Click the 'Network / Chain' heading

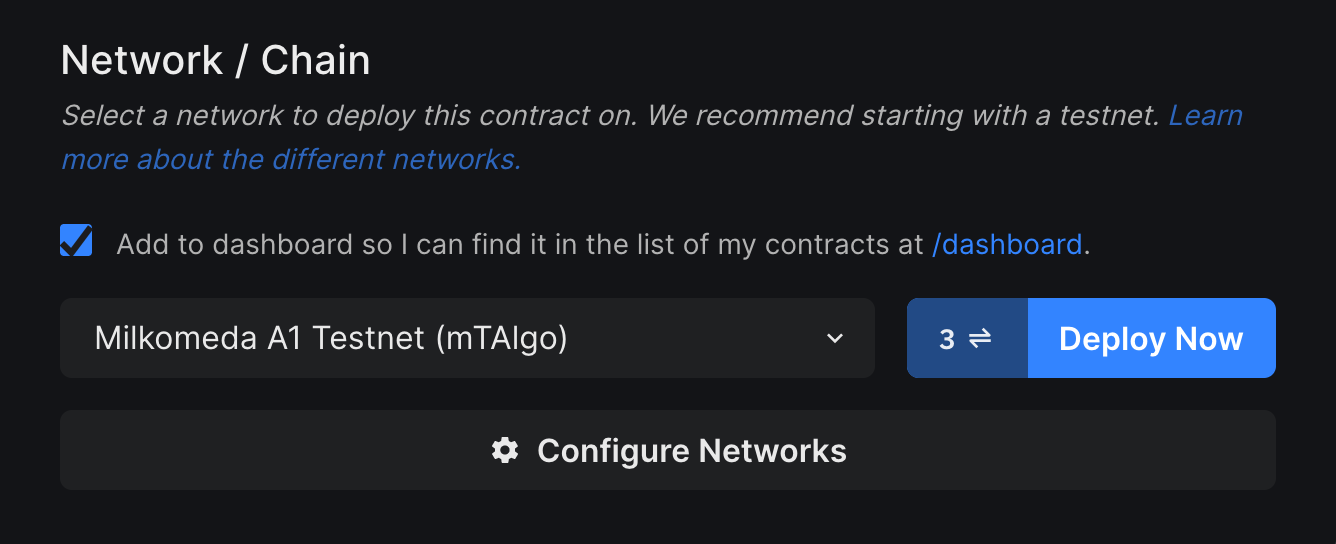[215, 61]
